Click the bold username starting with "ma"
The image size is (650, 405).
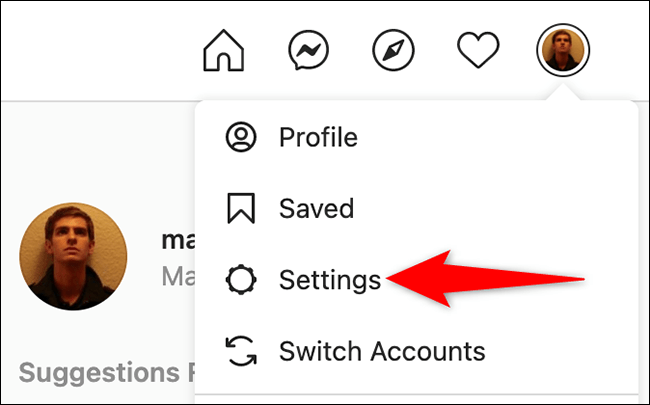point(178,240)
